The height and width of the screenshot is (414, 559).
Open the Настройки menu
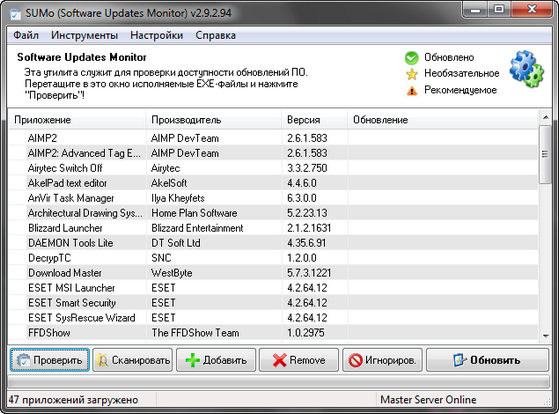(157, 35)
